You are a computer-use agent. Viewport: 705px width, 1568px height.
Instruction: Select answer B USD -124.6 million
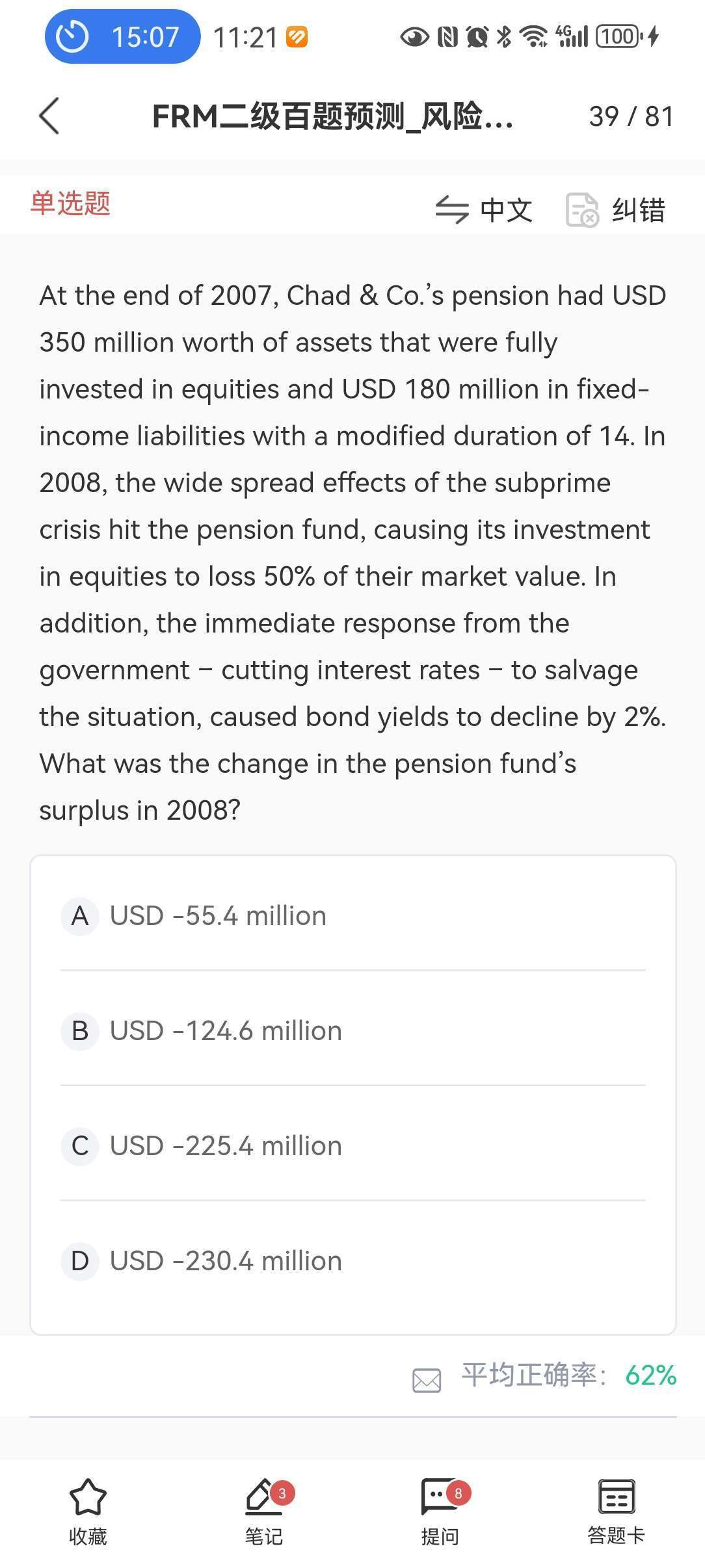(225, 1030)
